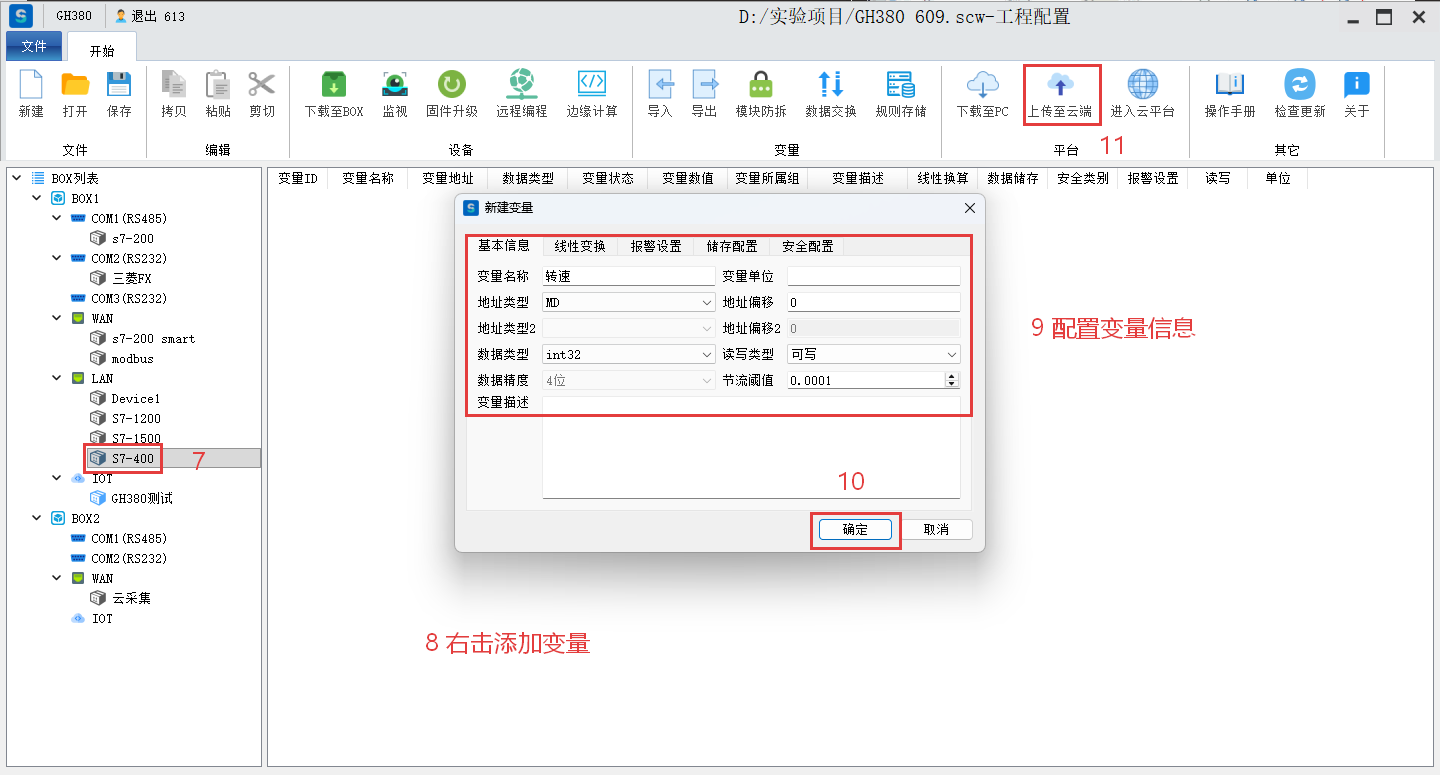Open the 读写类型 可写 dropdown
Image resolution: width=1440 pixels, height=775 pixels.
pos(874,354)
